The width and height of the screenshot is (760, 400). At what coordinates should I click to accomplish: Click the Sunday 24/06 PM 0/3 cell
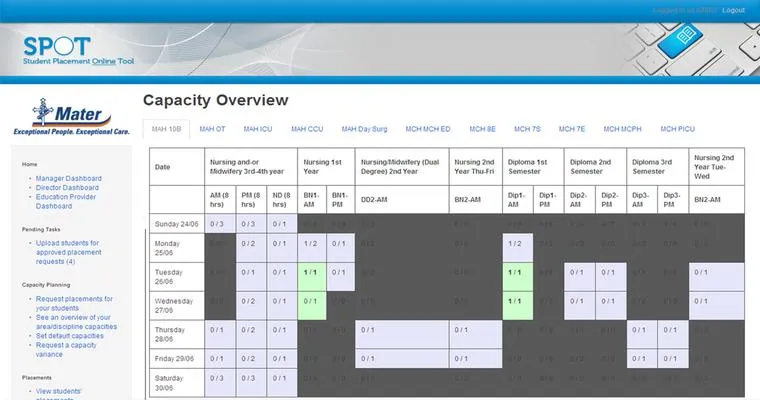(251, 224)
